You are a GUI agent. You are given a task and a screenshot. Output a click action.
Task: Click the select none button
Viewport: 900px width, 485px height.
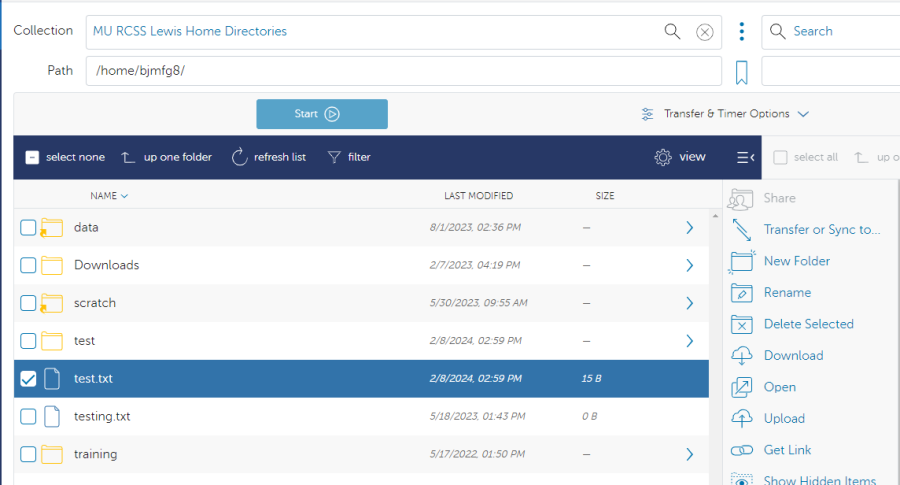coord(65,157)
